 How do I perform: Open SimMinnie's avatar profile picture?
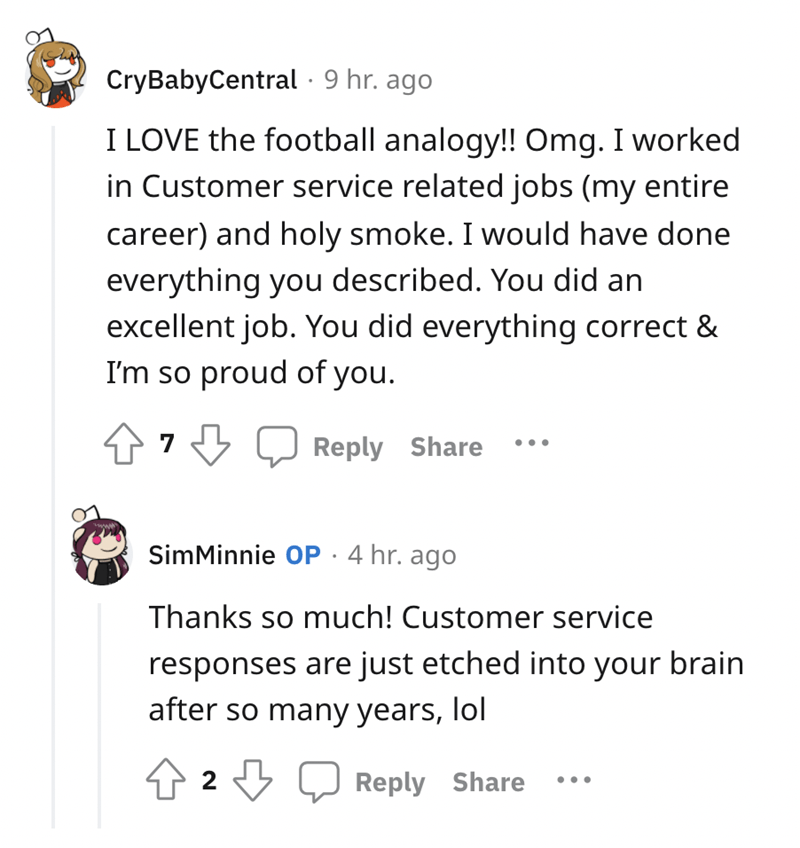pyautogui.click(x=101, y=548)
